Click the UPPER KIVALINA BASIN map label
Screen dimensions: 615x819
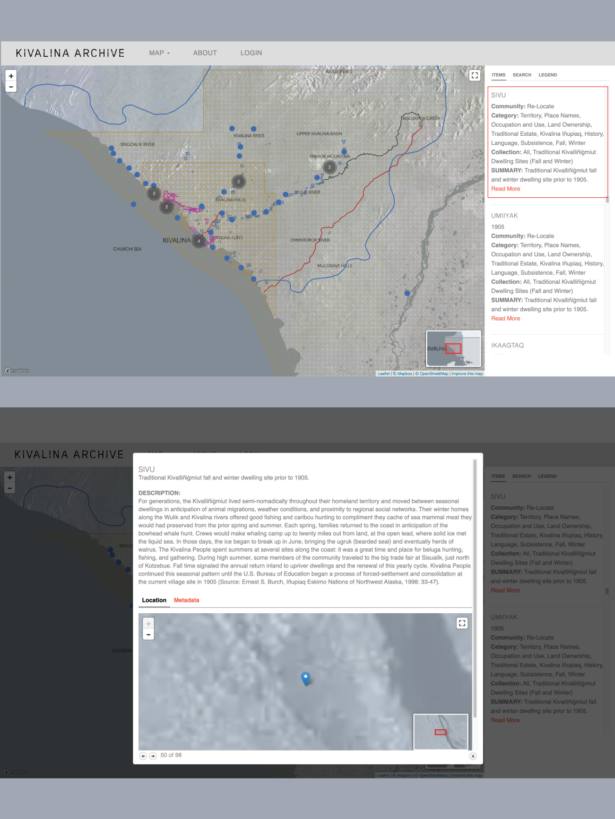click(x=319, y=134)
